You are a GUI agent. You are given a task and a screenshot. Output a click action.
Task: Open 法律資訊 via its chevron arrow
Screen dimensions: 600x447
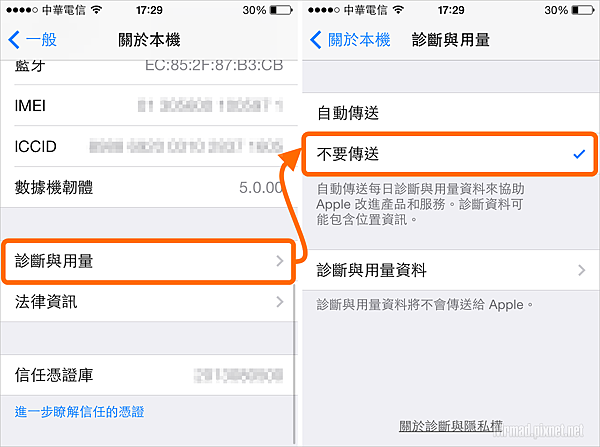[x=280, y=302]
